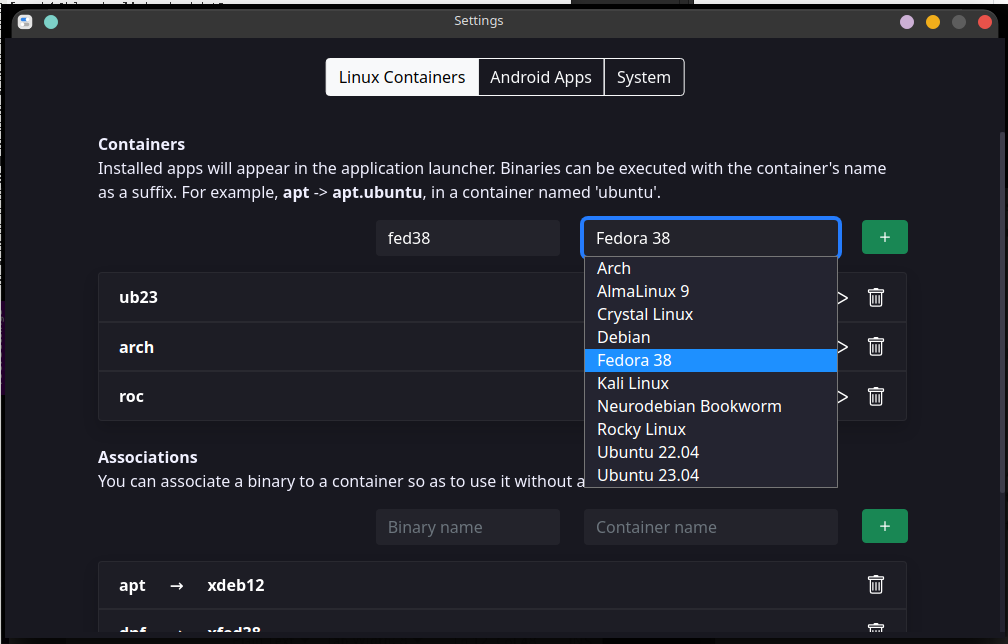Go to the System tab
1008x644 pixels.
point(644,77)
